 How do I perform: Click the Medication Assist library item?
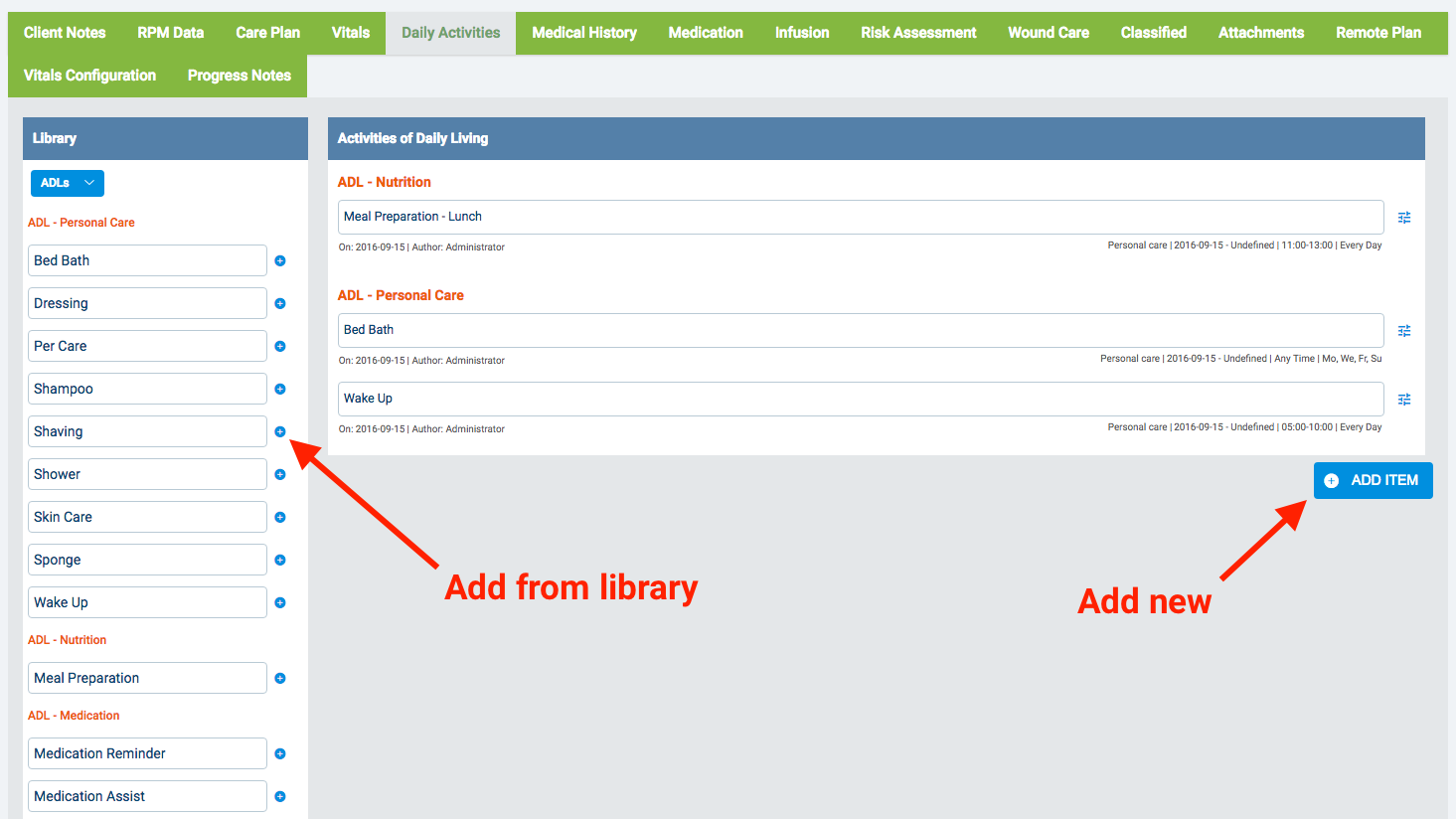[147, 796]
